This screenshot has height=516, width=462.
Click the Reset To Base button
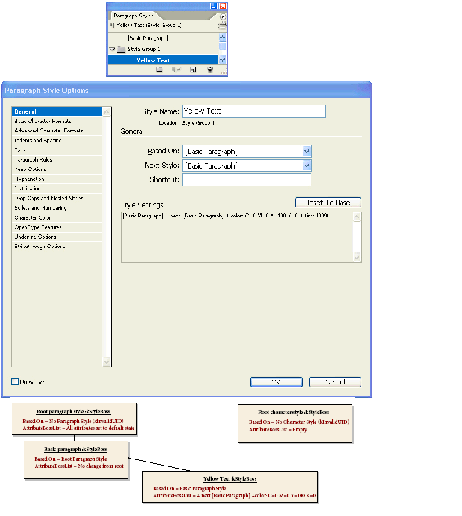coord(328,202)
